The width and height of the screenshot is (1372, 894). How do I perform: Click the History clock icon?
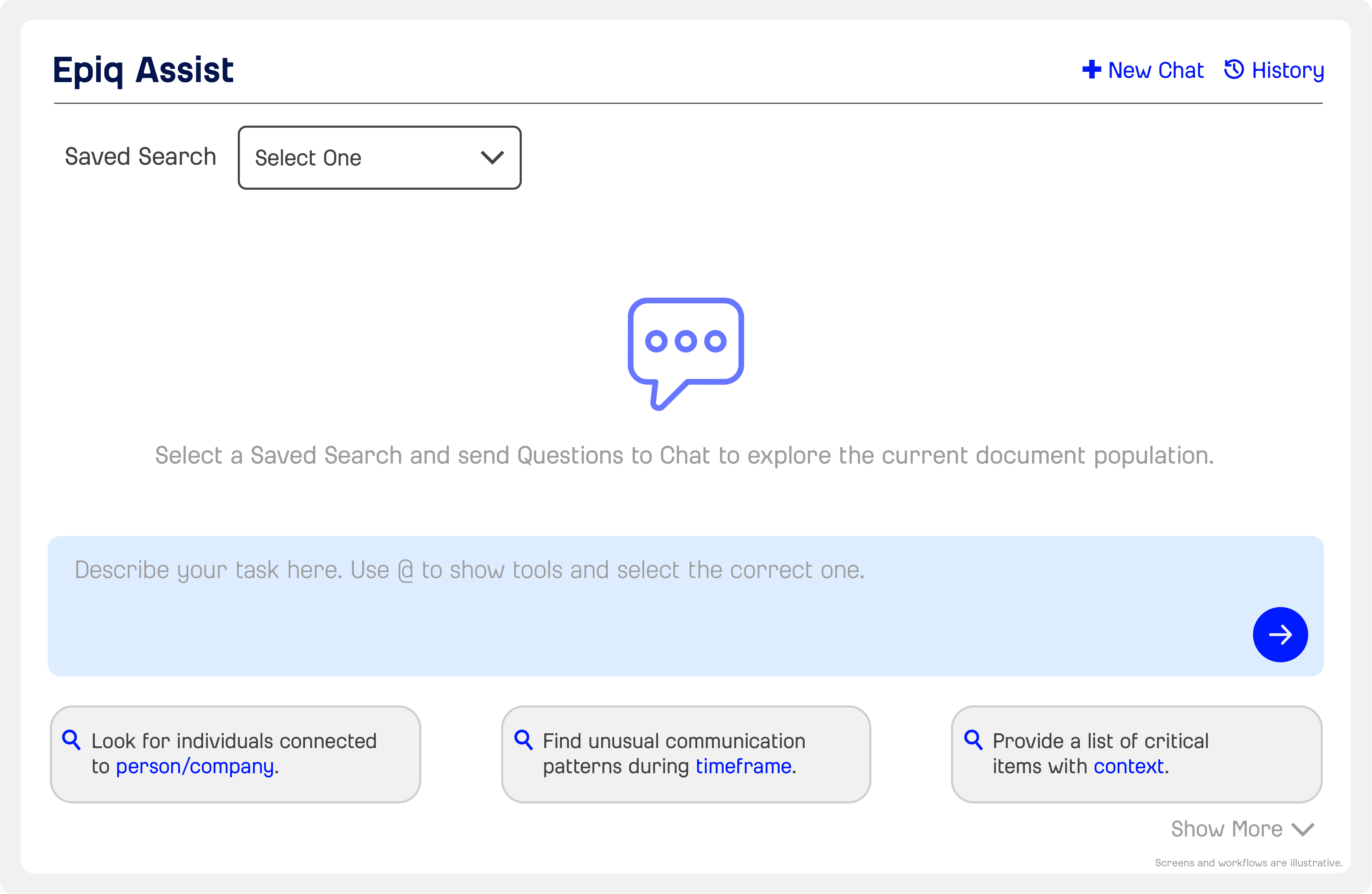[x=1234, y=69]
